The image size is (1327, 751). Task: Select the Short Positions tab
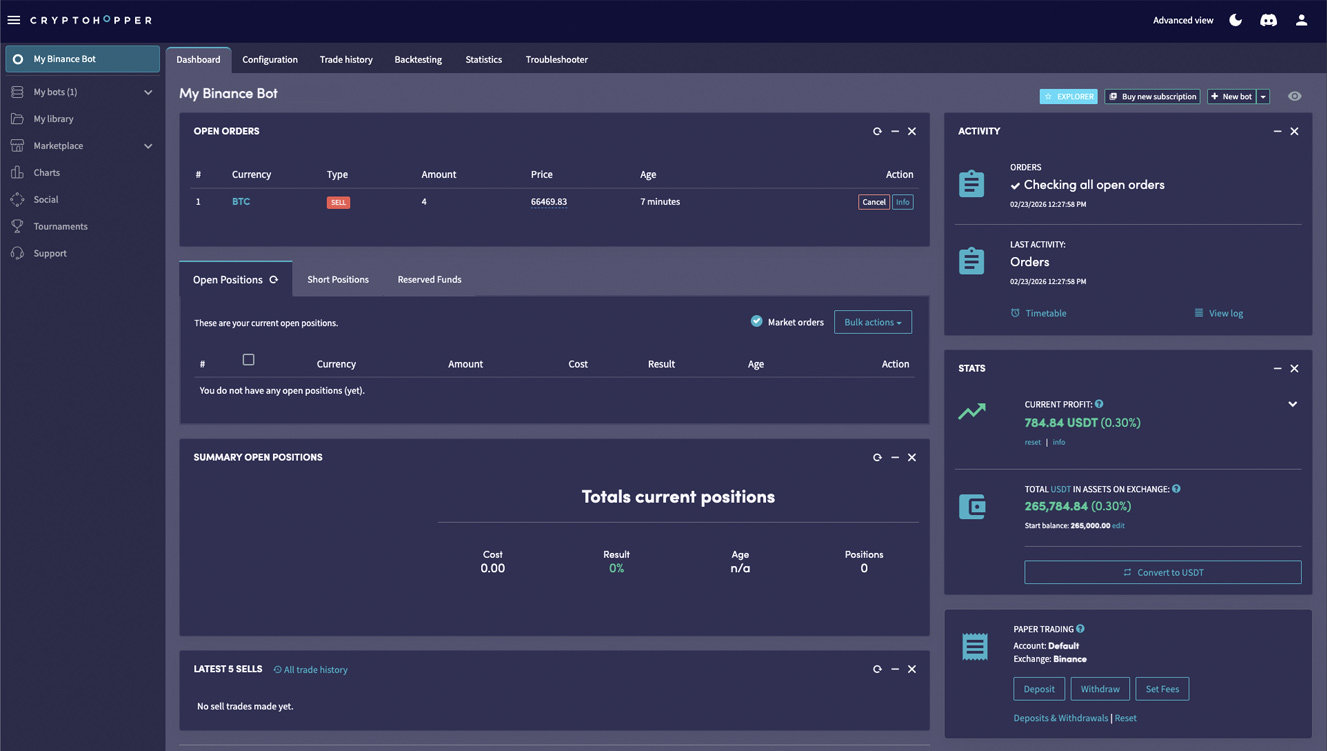pos(338,280)
